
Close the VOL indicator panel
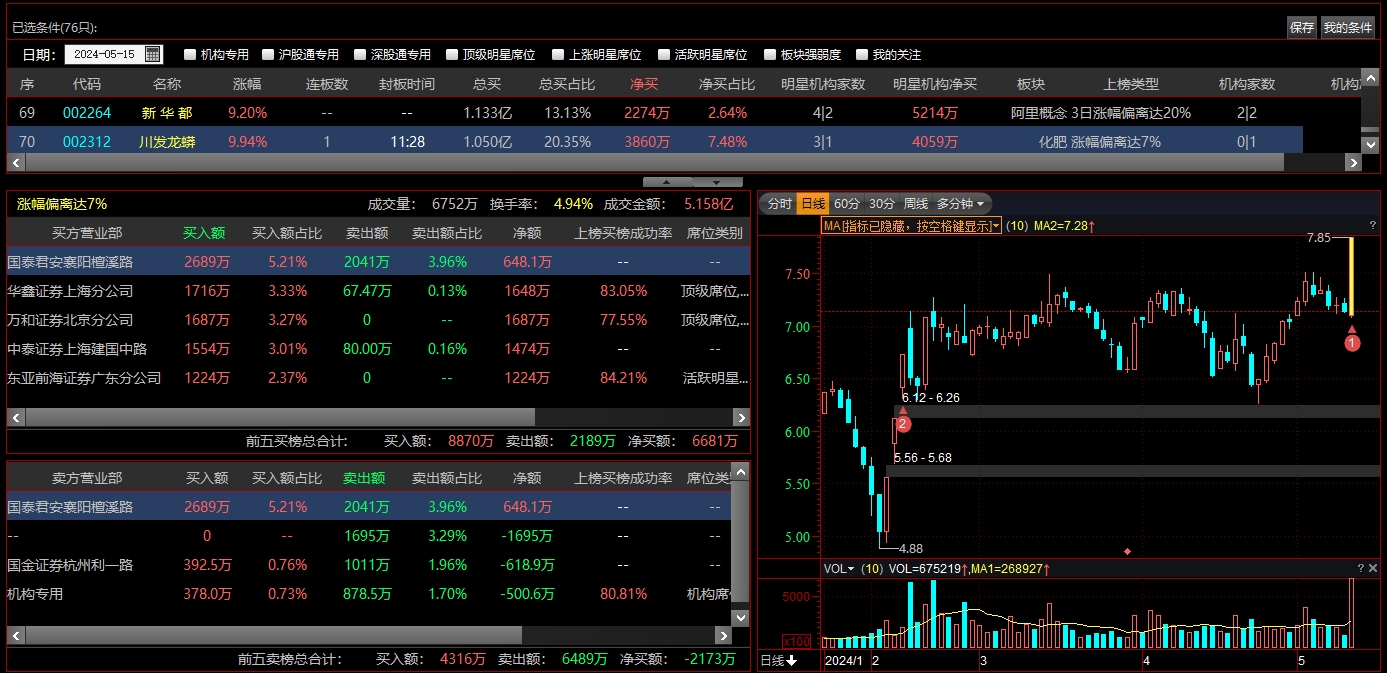1374,568
